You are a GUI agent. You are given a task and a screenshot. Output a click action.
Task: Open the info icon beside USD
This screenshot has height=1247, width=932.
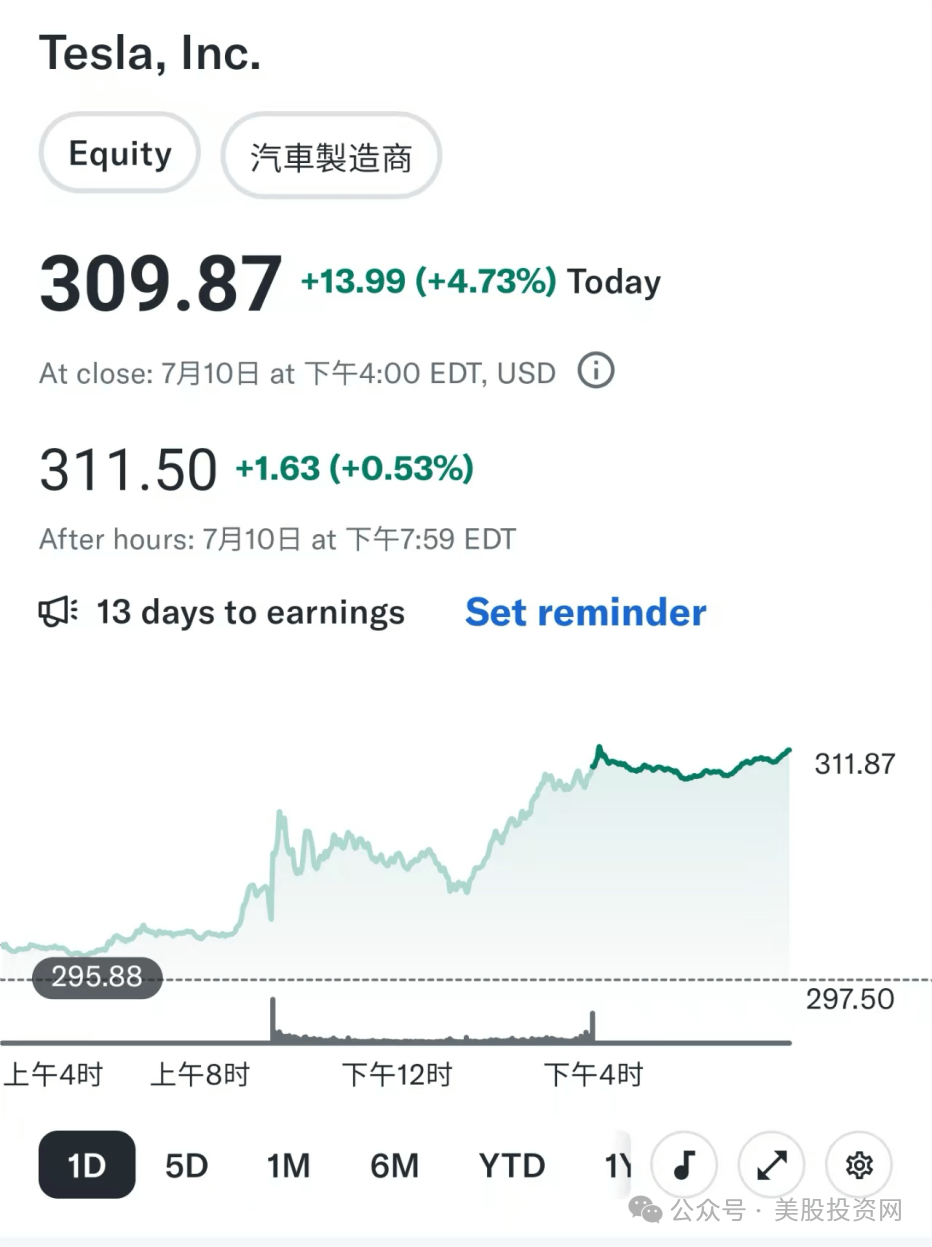point(596,371)
